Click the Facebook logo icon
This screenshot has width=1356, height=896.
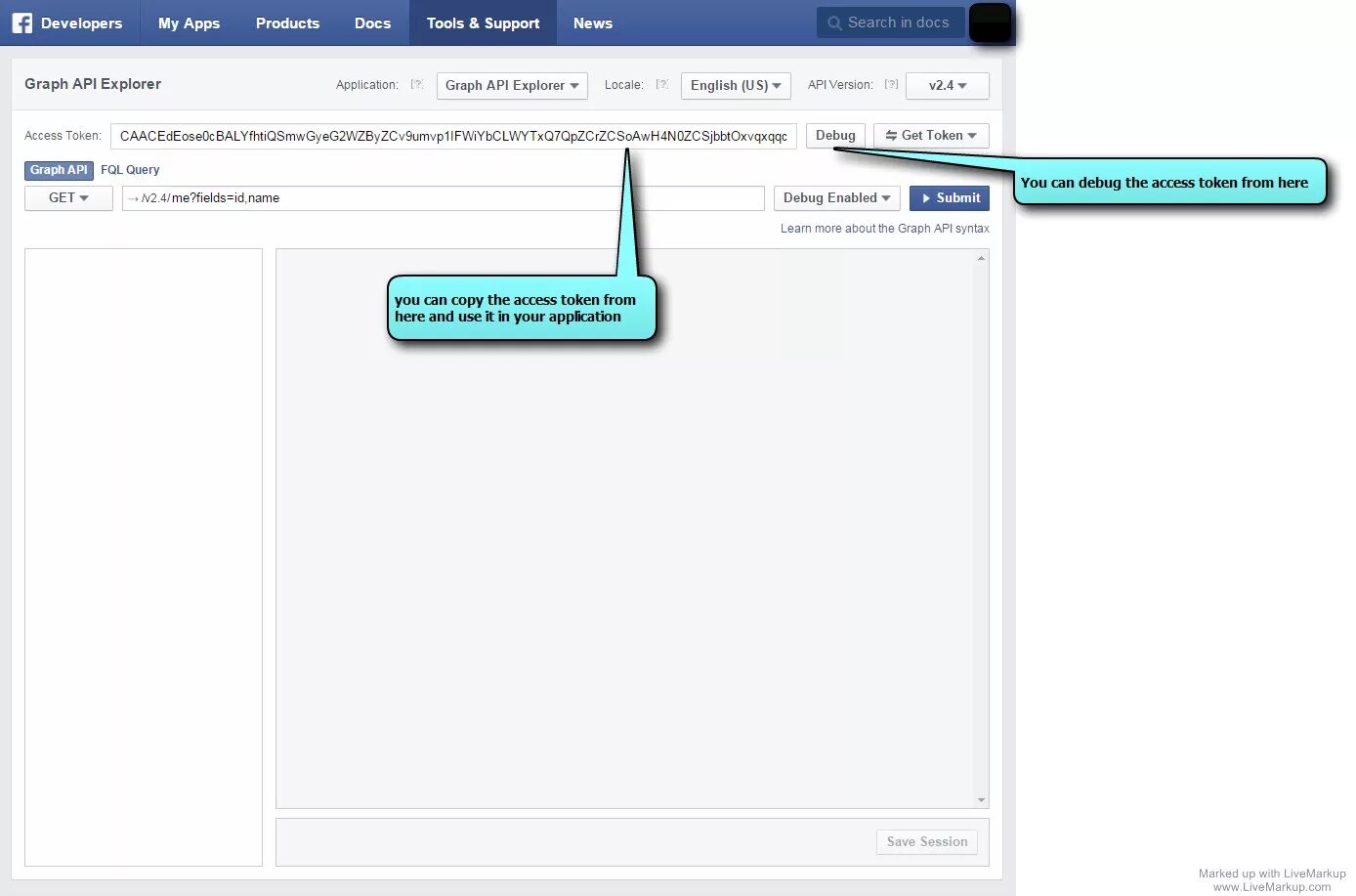[x=21, y=22]
